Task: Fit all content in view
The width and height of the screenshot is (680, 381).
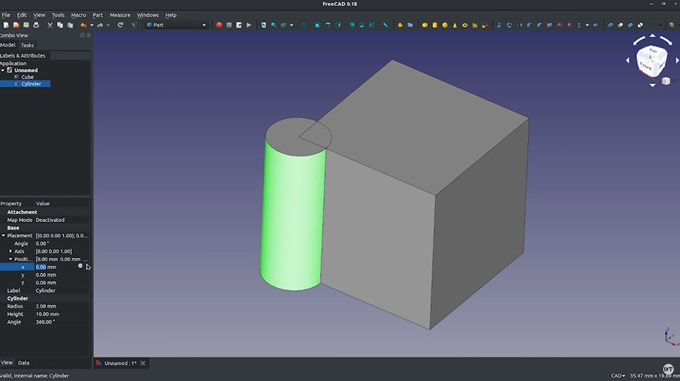Action: [264, 25]
